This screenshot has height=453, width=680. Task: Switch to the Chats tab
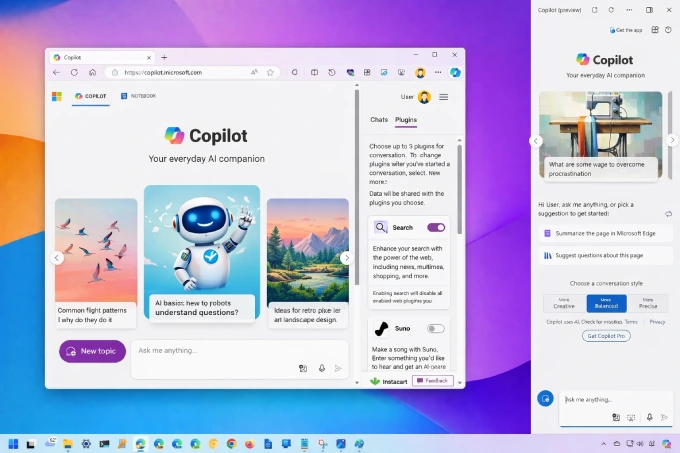point(379,120)
